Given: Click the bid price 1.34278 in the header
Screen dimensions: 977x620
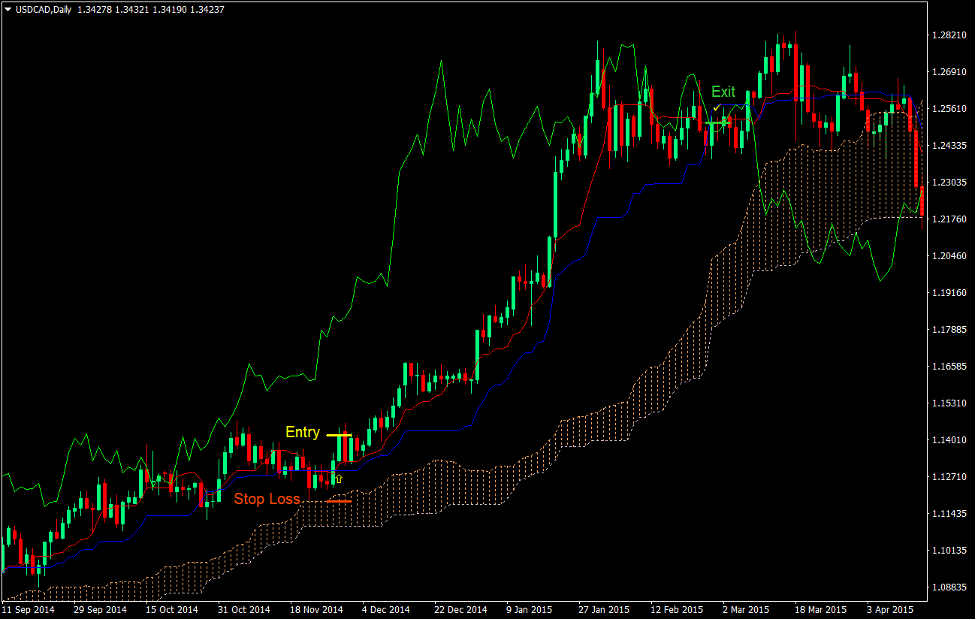Looking at the screenshot, I should (x=95, y=10).
